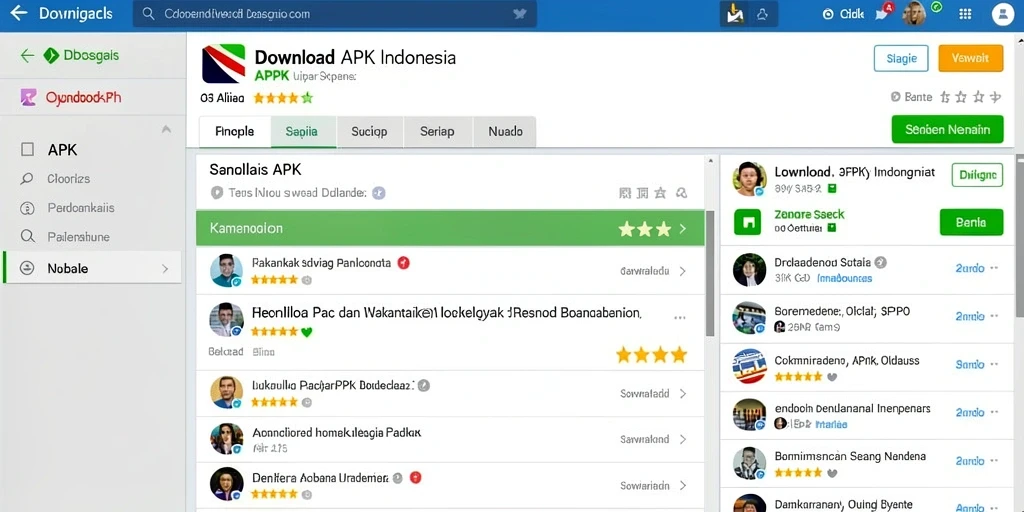This screenshot has width=1024, height=512.
Task: Open the account profile icon
Action: pyautogui.click(x=1003, y=14)
